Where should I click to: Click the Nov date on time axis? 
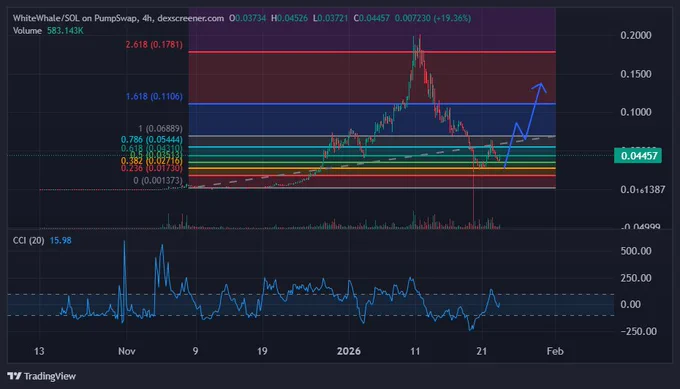point(127,351)
